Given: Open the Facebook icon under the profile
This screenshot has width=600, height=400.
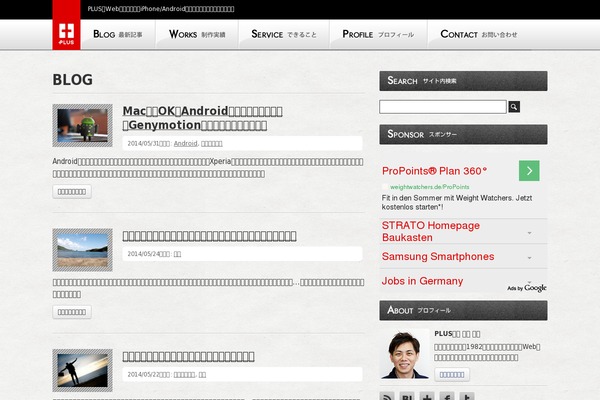Looking at the screenshot, I should point(447,397).
